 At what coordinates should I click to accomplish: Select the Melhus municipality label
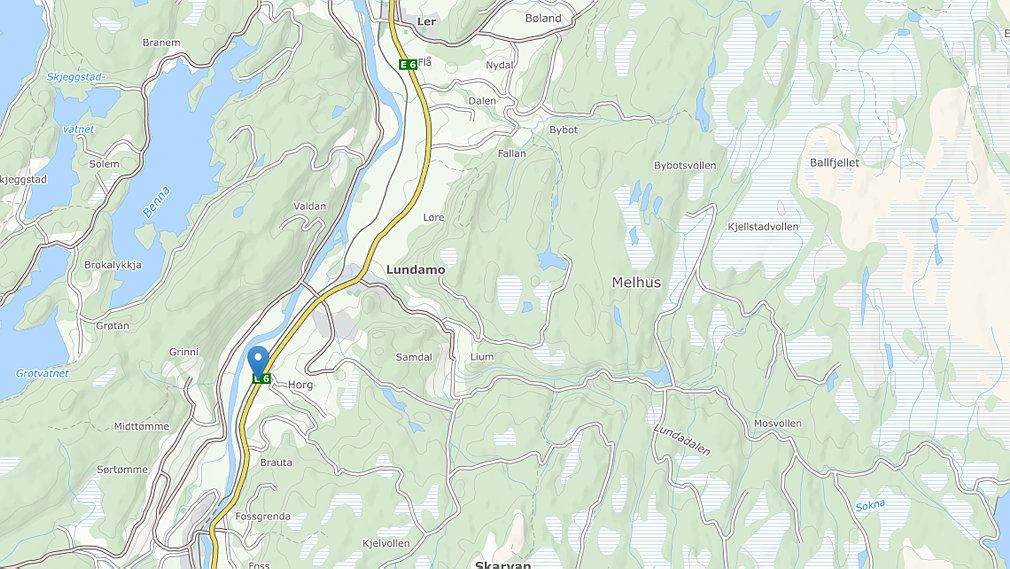tap(636, 282)
